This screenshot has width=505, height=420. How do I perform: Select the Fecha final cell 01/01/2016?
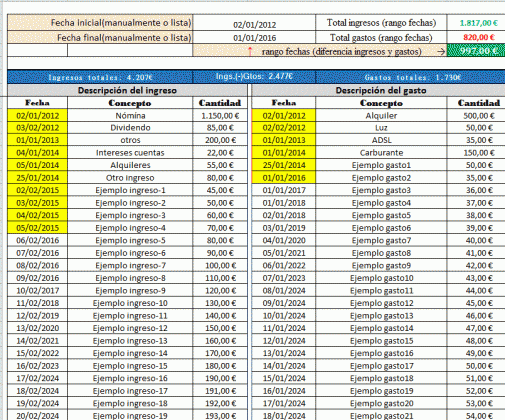click(254, 38)
